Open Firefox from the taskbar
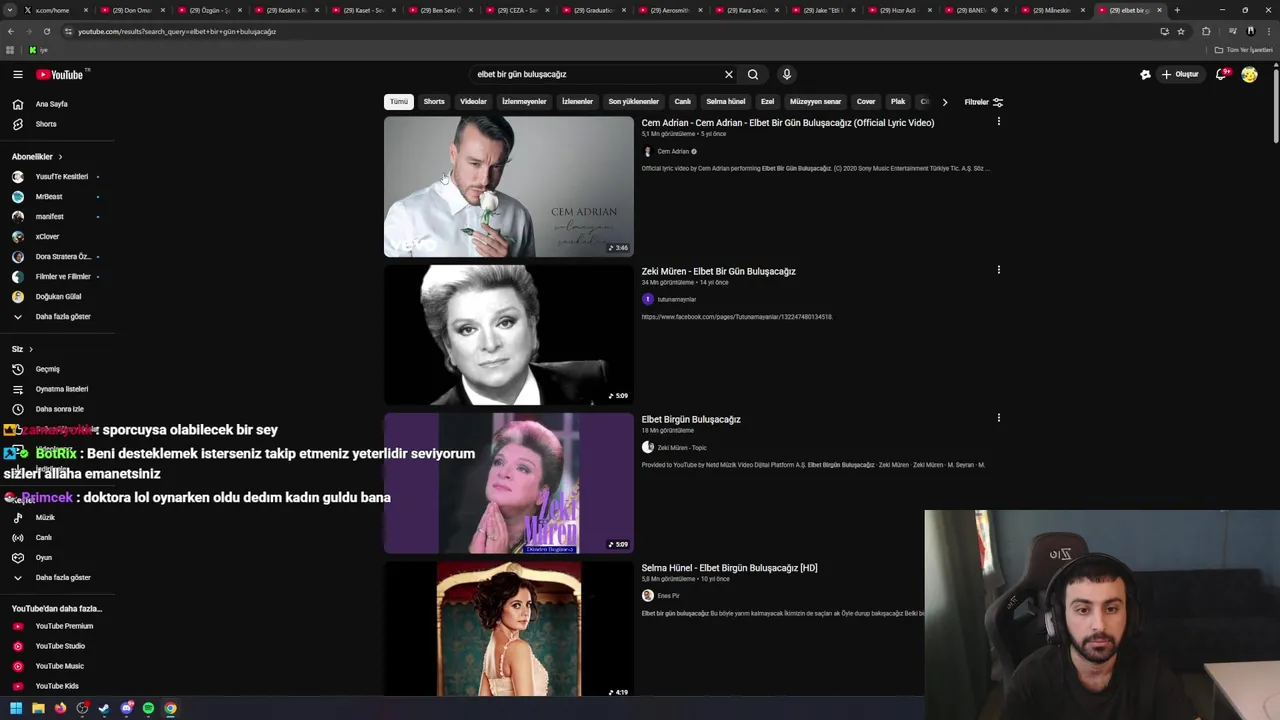The width and height of the screenshot is (1280, 720). (60, 708)
